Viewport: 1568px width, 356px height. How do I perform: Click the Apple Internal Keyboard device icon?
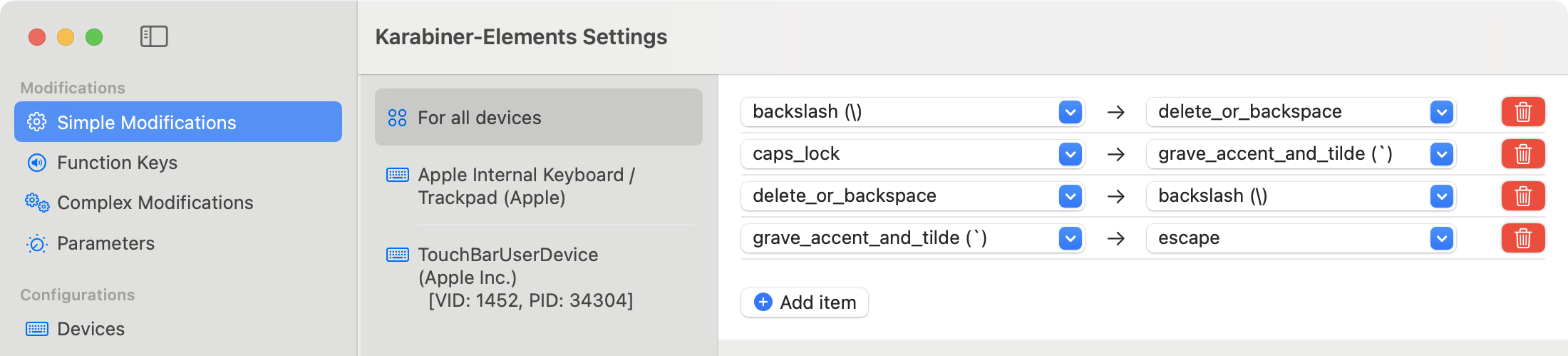point(397,176)
